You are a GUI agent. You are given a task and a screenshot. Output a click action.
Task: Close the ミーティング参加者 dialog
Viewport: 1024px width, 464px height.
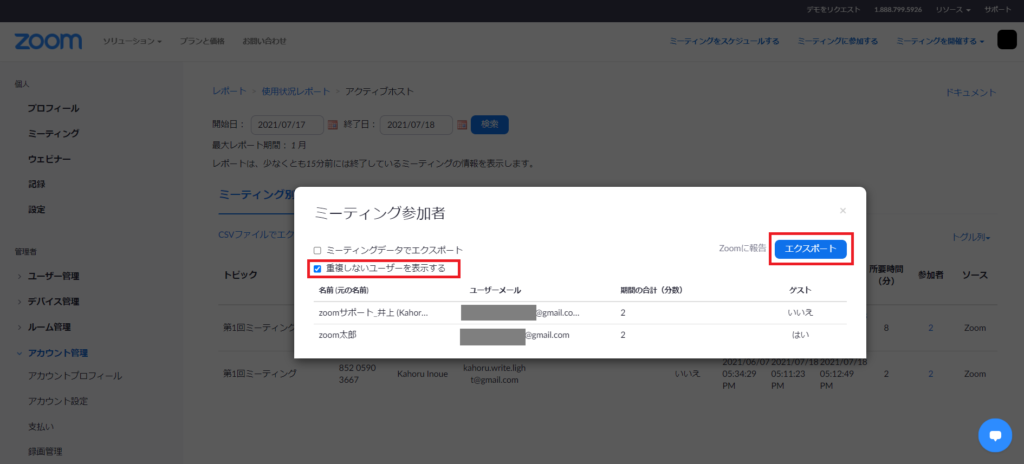[x=842, y=211]
